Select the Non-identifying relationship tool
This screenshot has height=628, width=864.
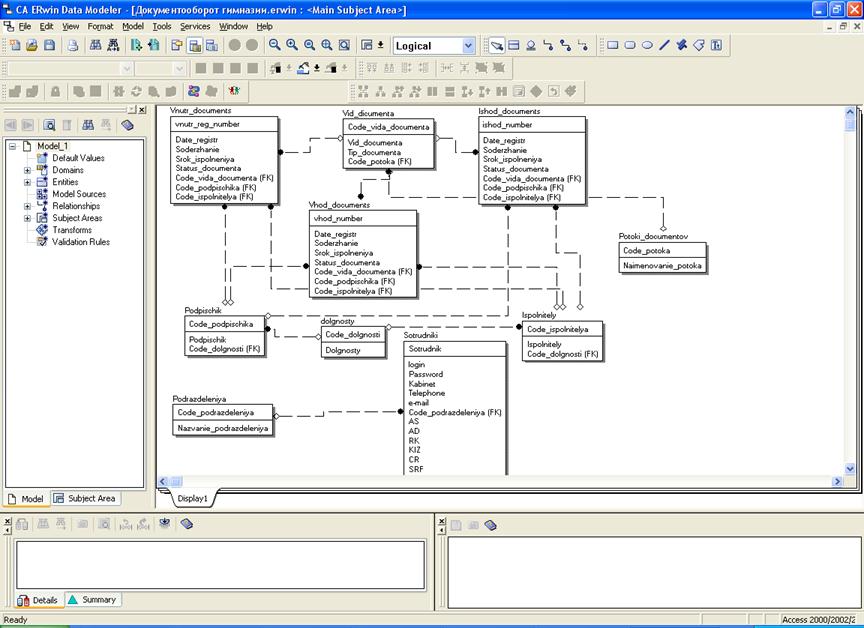(583, 46)
